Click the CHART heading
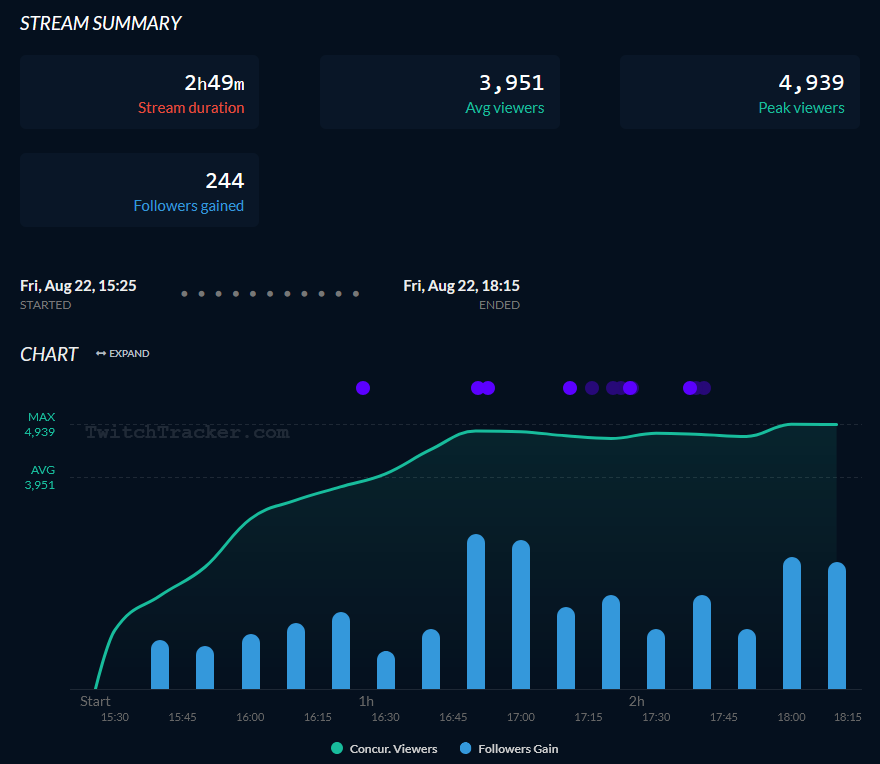 pyautogui.click(x=49, y=354)
